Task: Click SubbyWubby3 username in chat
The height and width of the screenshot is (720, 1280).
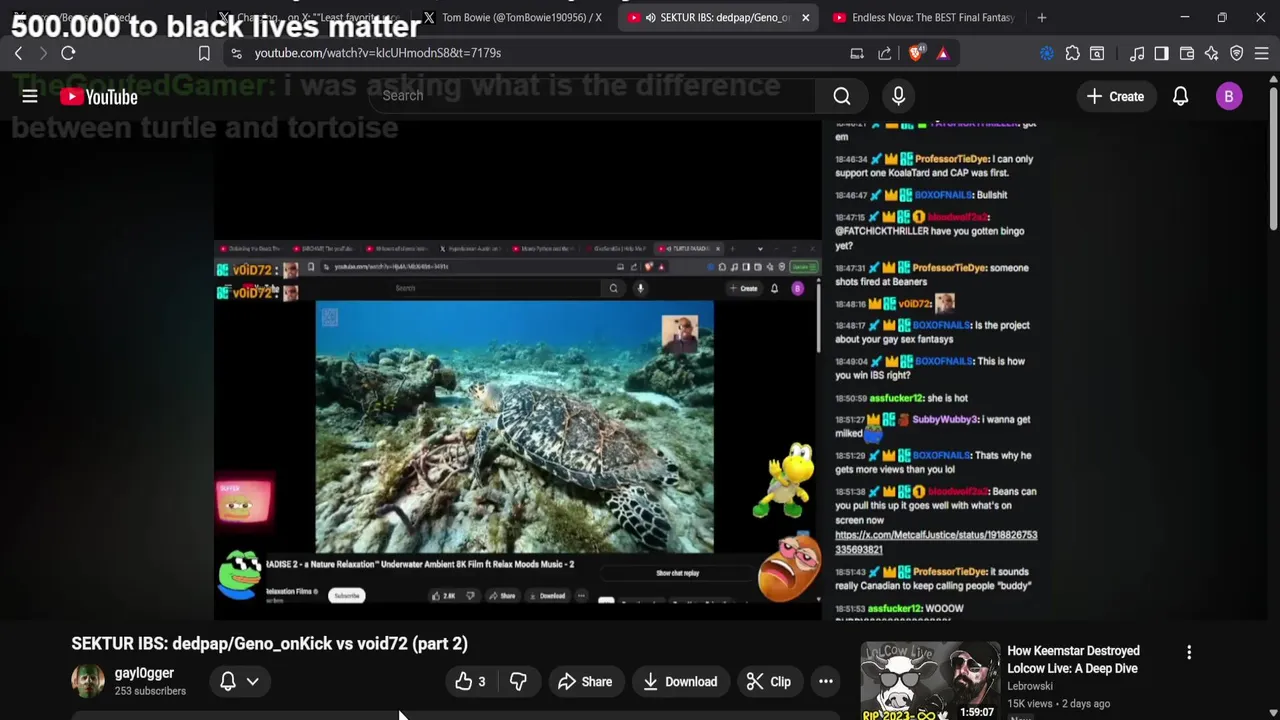Action: [x=948, y=420]
